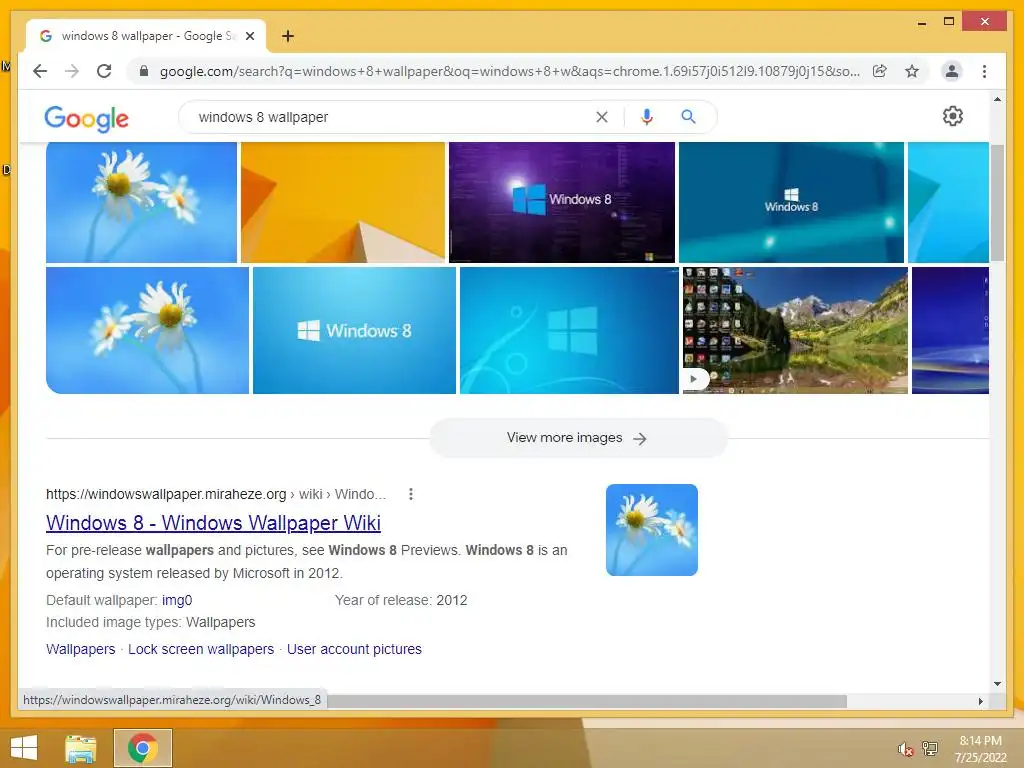The width and height of the screenshot is (1024, 768).
Task: Open Google quick settings gear
Action: point(953,116)
